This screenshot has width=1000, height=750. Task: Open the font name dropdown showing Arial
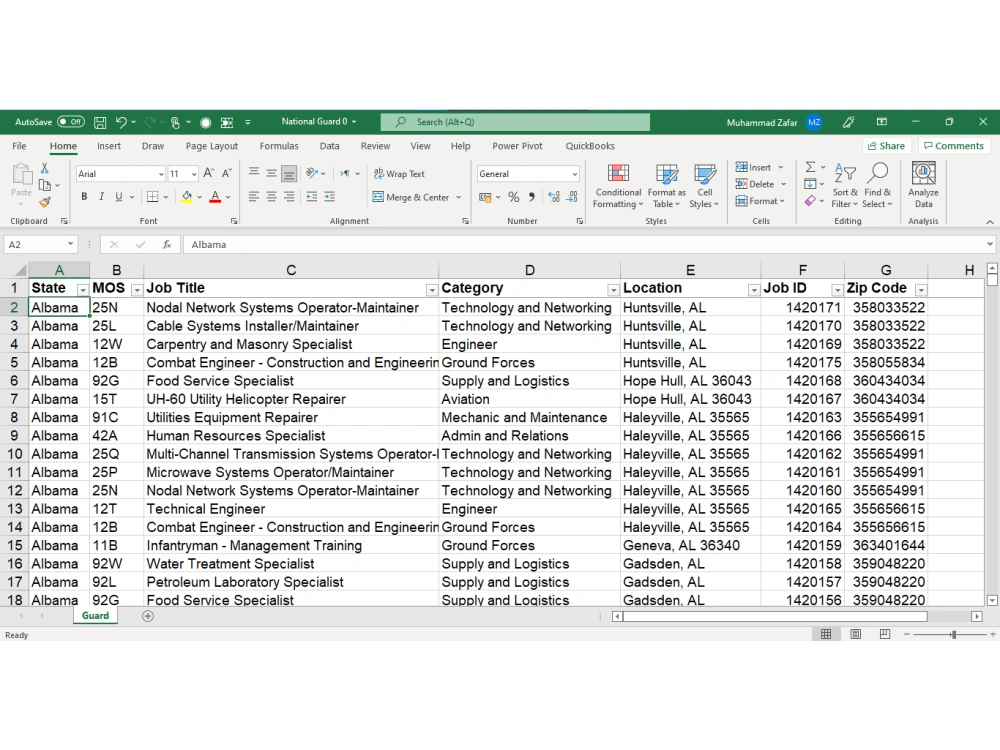click(161, 173)
